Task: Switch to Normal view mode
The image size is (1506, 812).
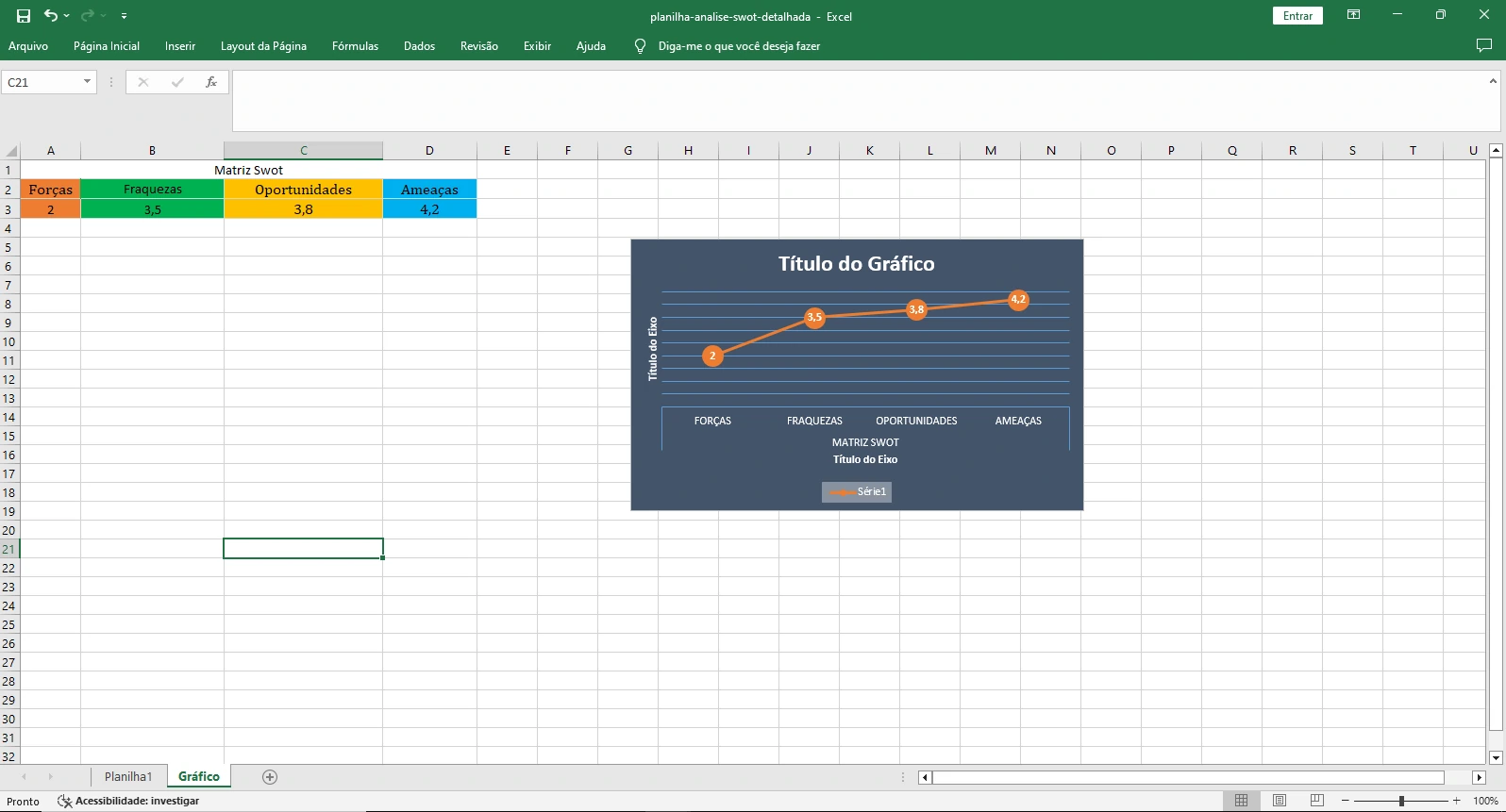Action: pyautogui.click(x=1242, y=801)
